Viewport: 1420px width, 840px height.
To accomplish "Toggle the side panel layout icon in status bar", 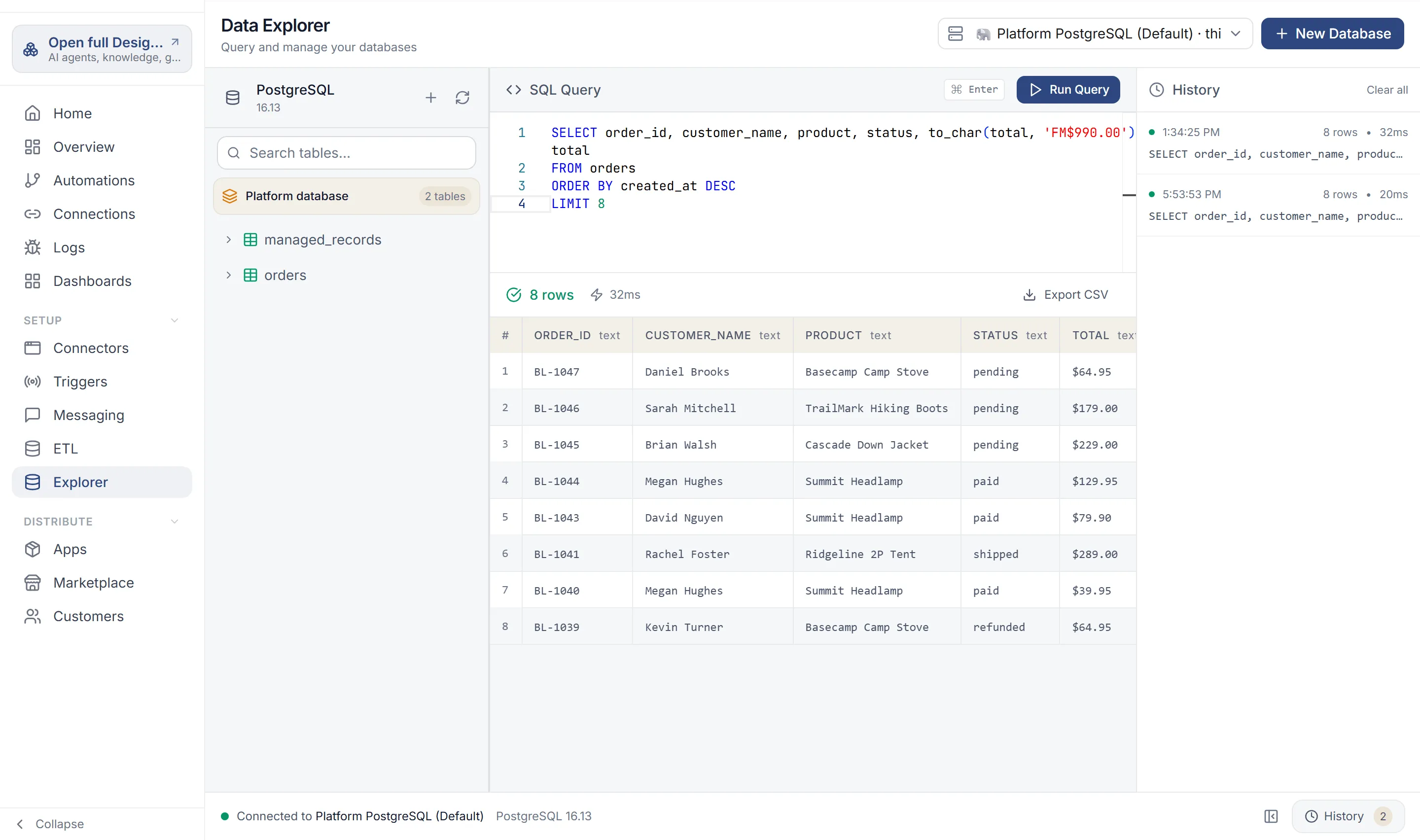I will point(1271,816).
